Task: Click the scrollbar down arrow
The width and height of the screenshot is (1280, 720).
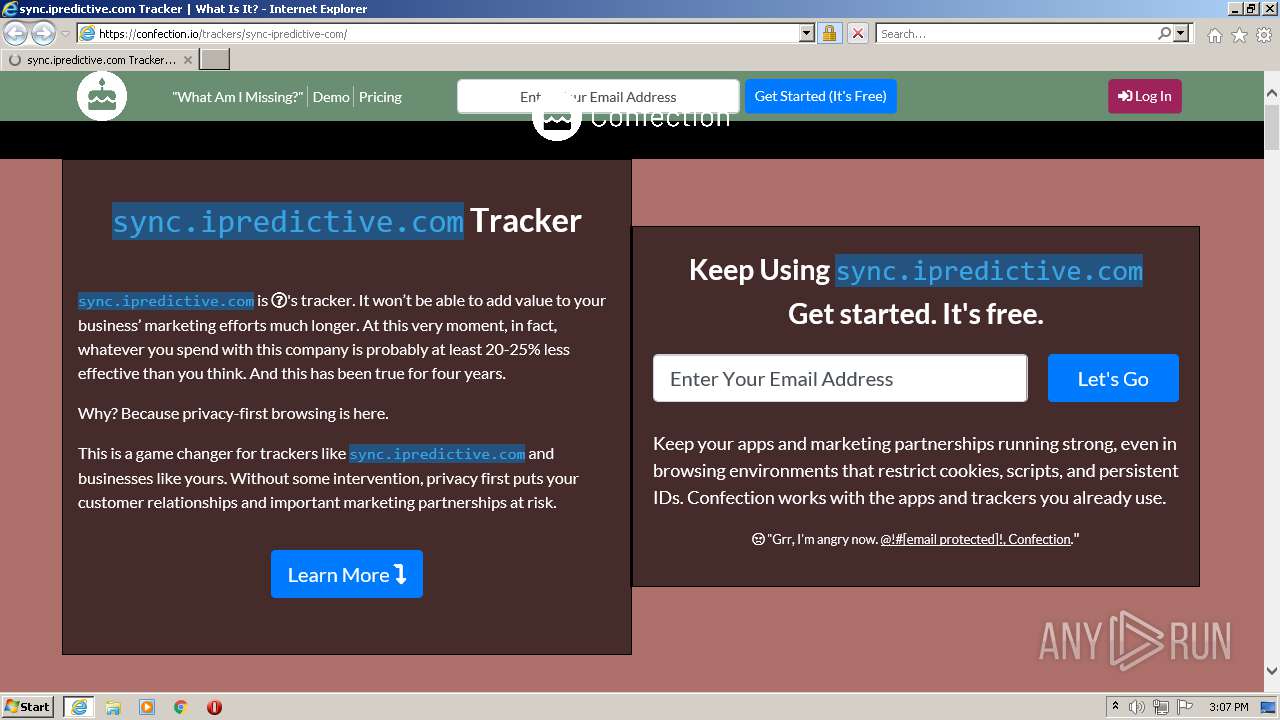Action: (1272, 671)
